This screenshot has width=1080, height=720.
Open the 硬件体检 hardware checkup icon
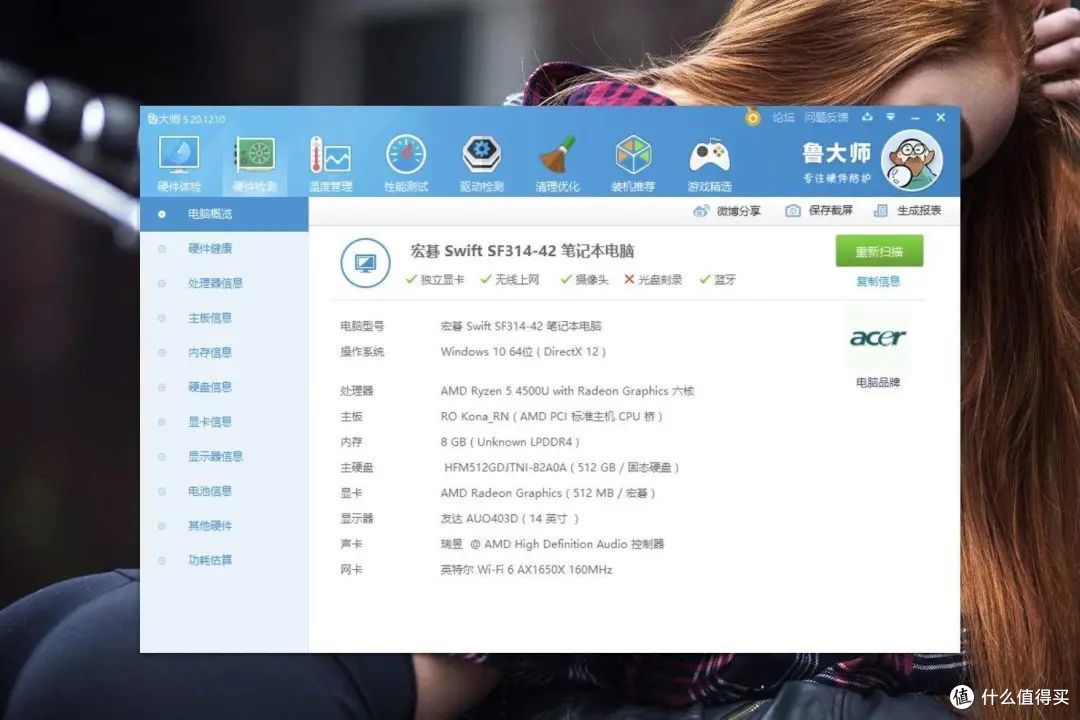tap(179, 164)
